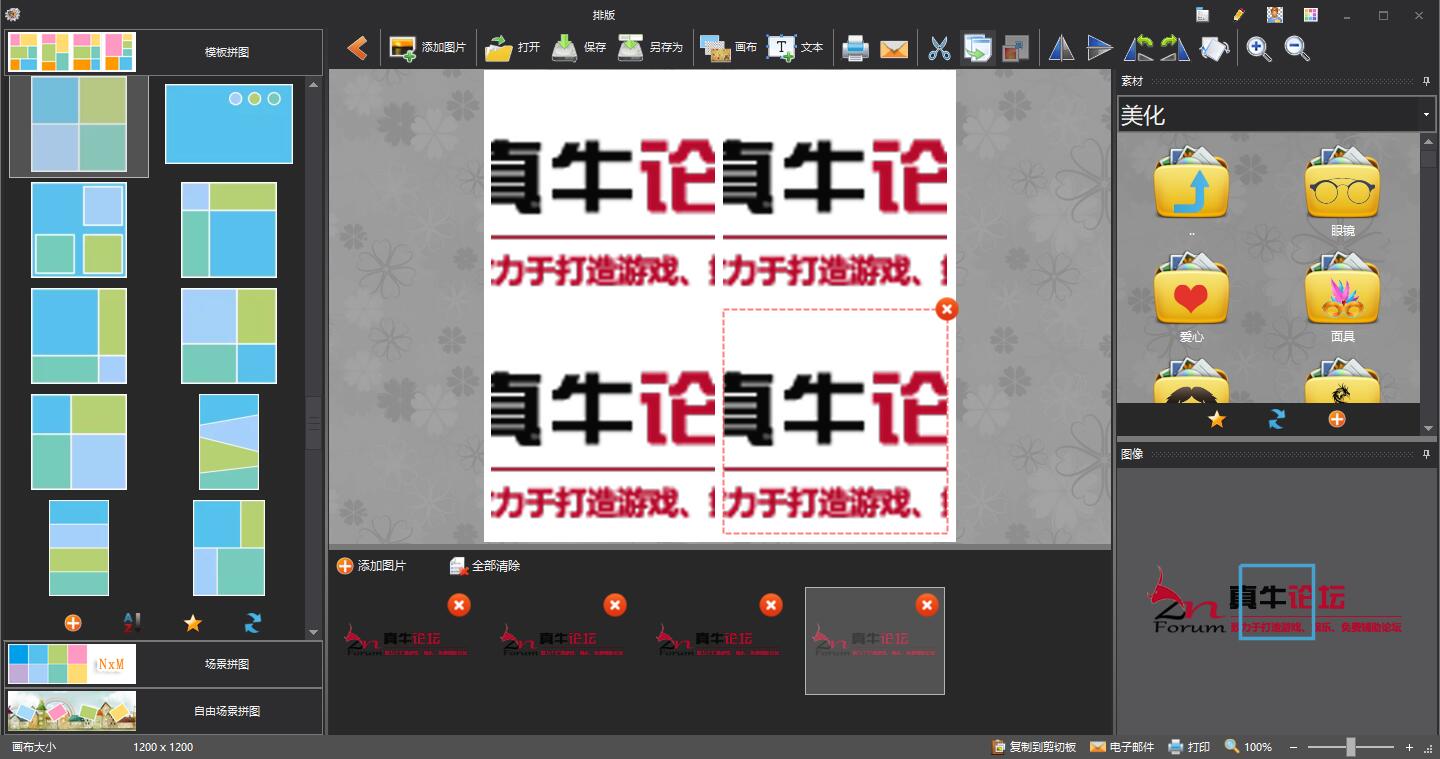Click the overlapping squares icon in toolbar

(1015, 48)
